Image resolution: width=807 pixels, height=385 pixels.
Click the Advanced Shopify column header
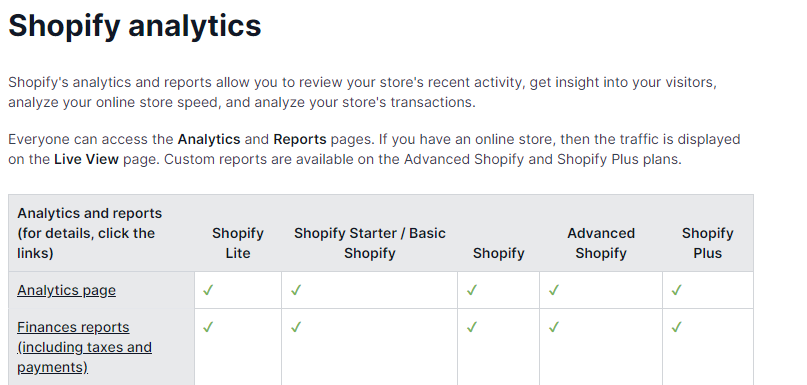601,243
